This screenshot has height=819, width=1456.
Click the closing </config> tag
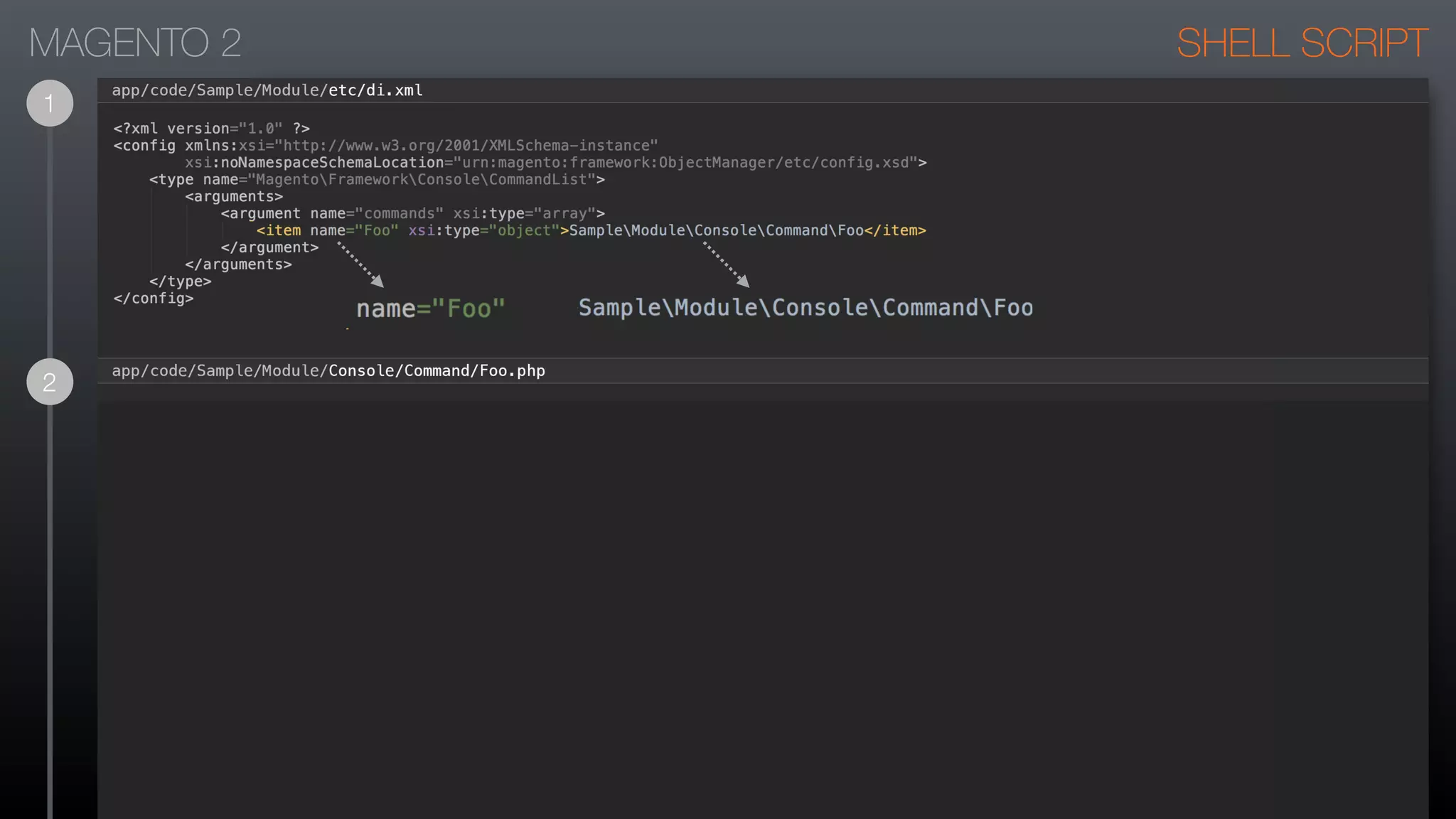[154, 299]
